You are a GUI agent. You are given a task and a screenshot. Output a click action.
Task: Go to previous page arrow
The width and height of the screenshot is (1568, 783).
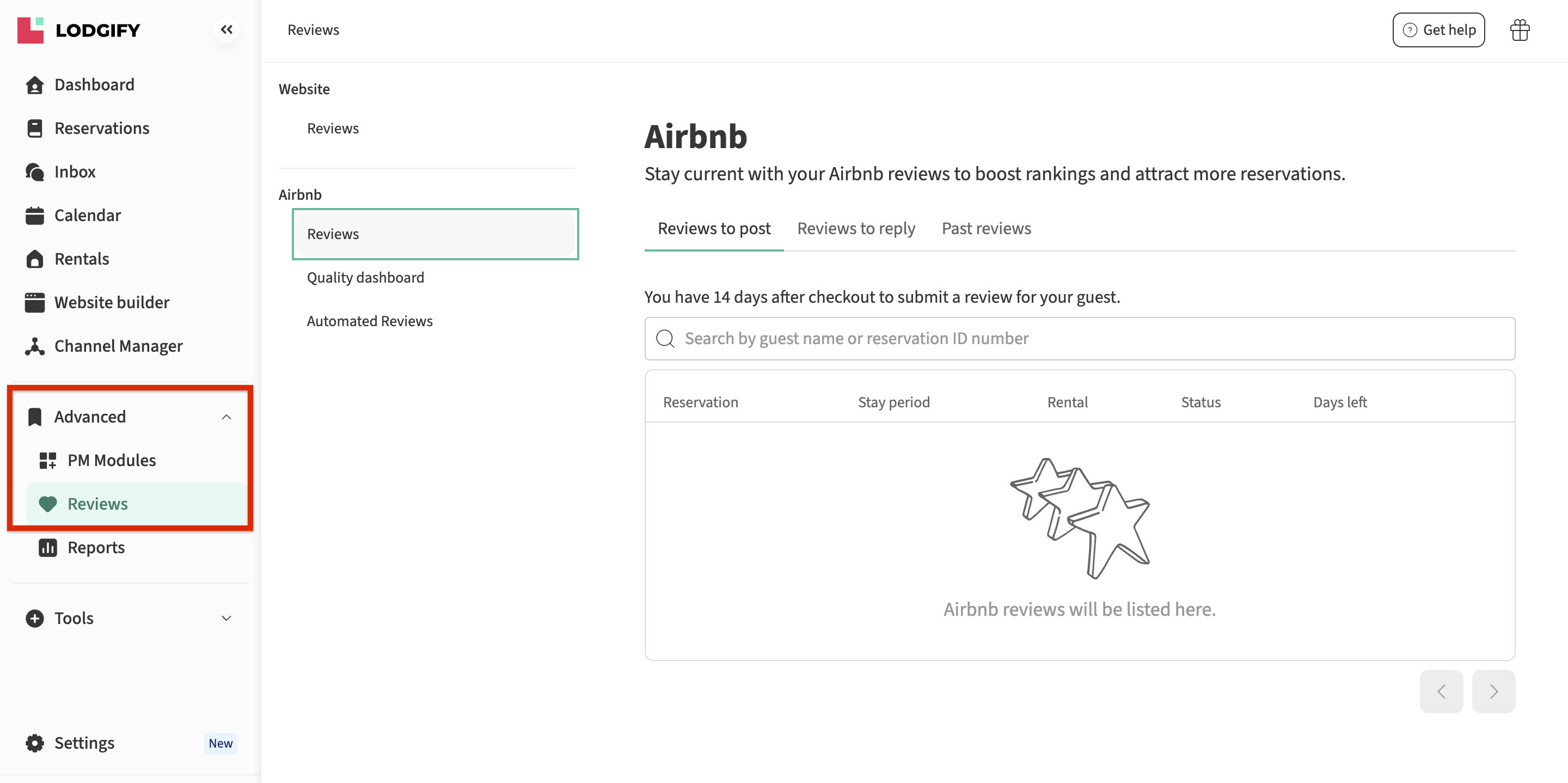point(1441,691)
